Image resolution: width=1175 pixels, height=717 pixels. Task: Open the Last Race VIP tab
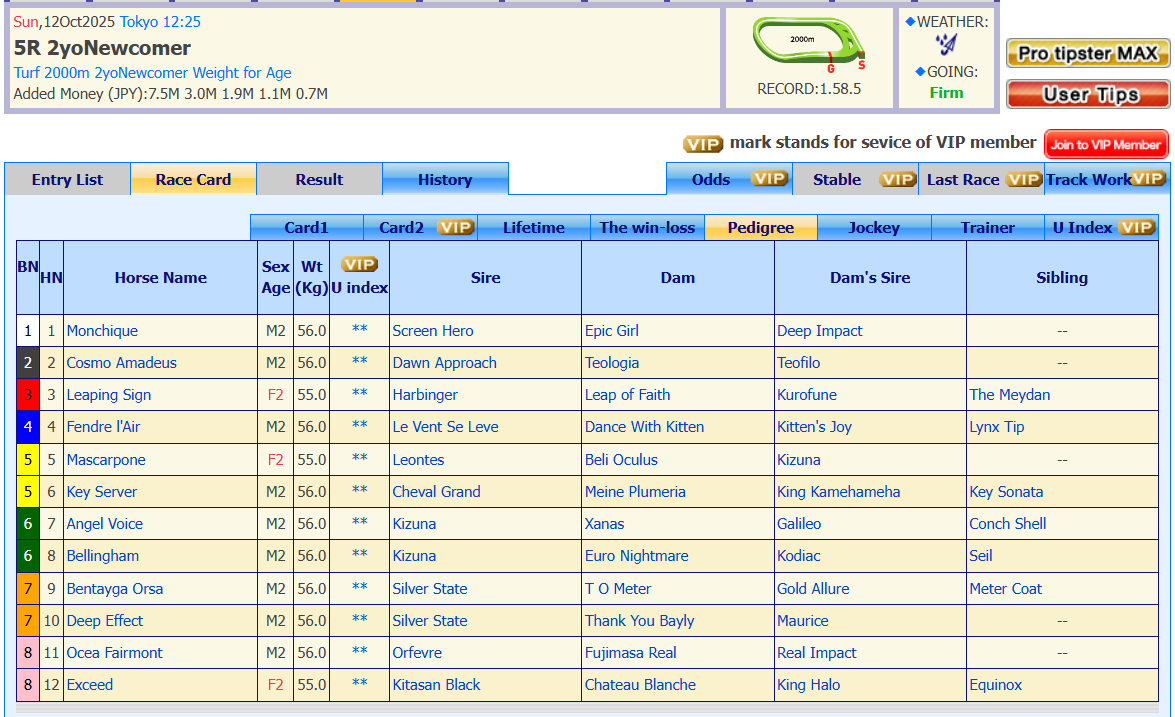tap(981, 180)
